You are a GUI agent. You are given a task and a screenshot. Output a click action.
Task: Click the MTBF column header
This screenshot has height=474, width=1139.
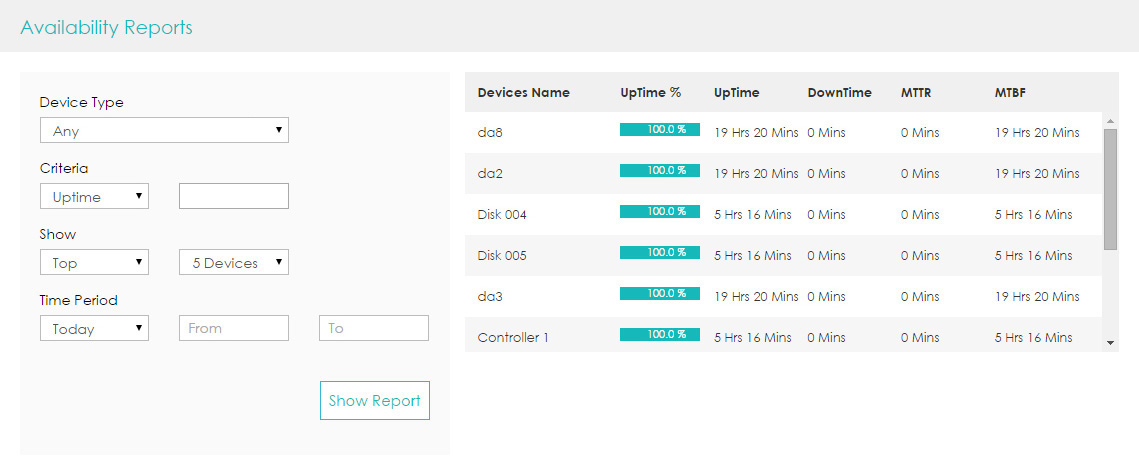[x=1010, y=93]
